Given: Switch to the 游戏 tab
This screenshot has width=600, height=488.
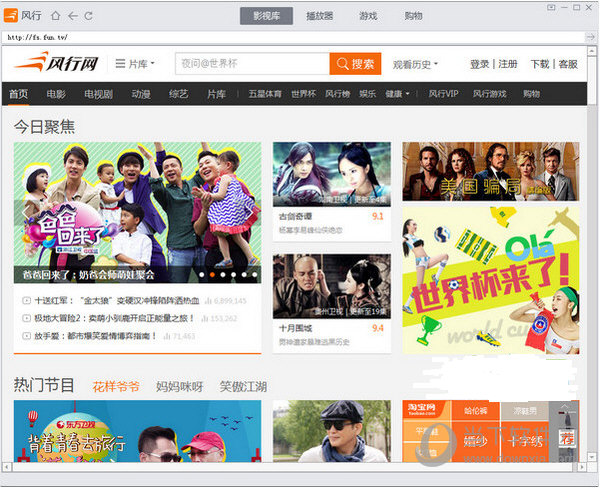Looking at the screenshot, I should pyautogui.click(x=368, y=16).
